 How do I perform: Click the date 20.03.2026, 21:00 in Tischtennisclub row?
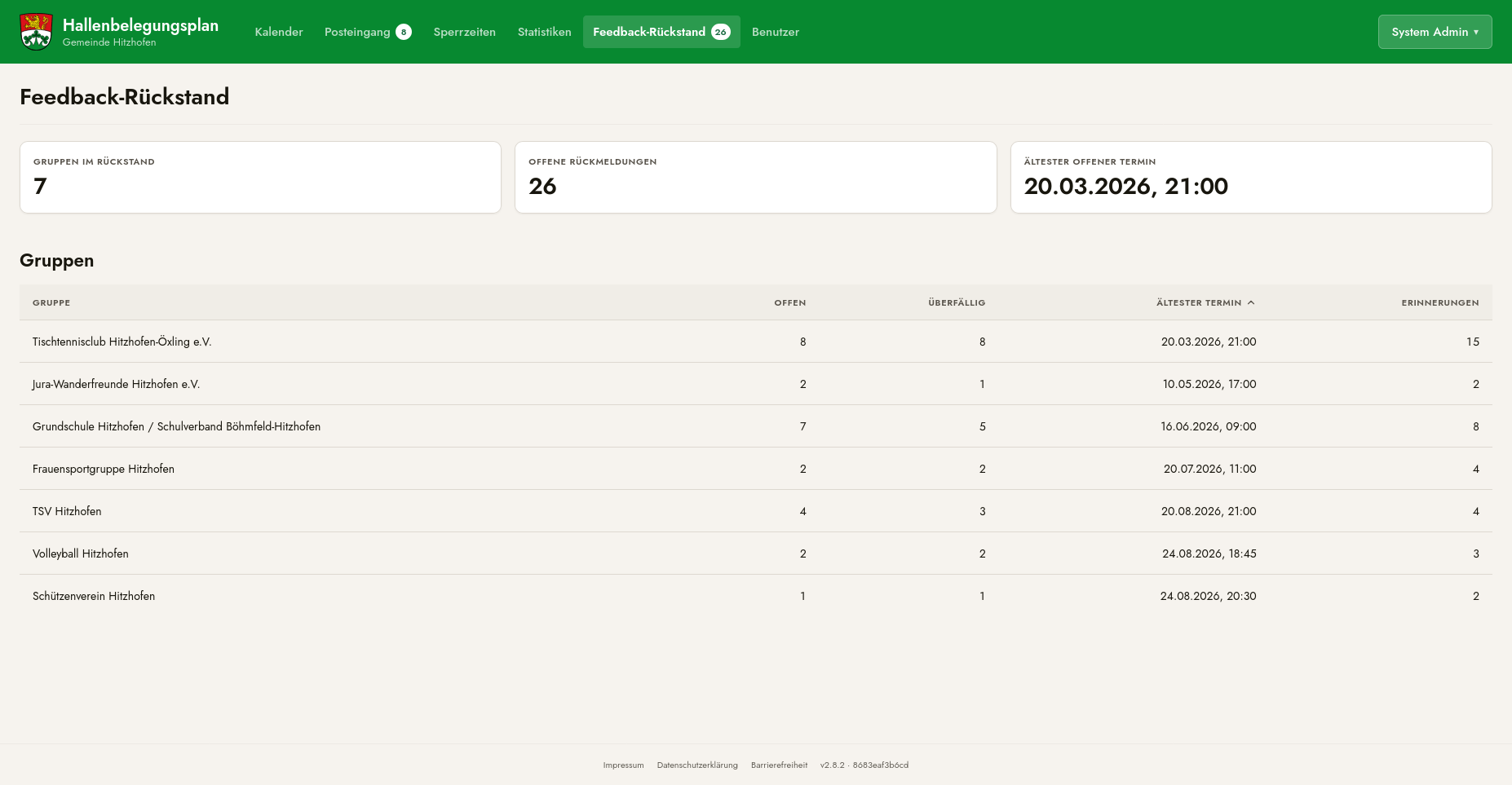pos(1209,342)
